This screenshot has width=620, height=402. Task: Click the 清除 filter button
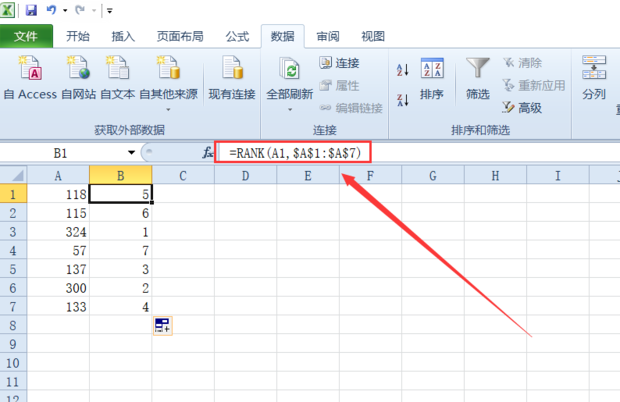point(522,62)
